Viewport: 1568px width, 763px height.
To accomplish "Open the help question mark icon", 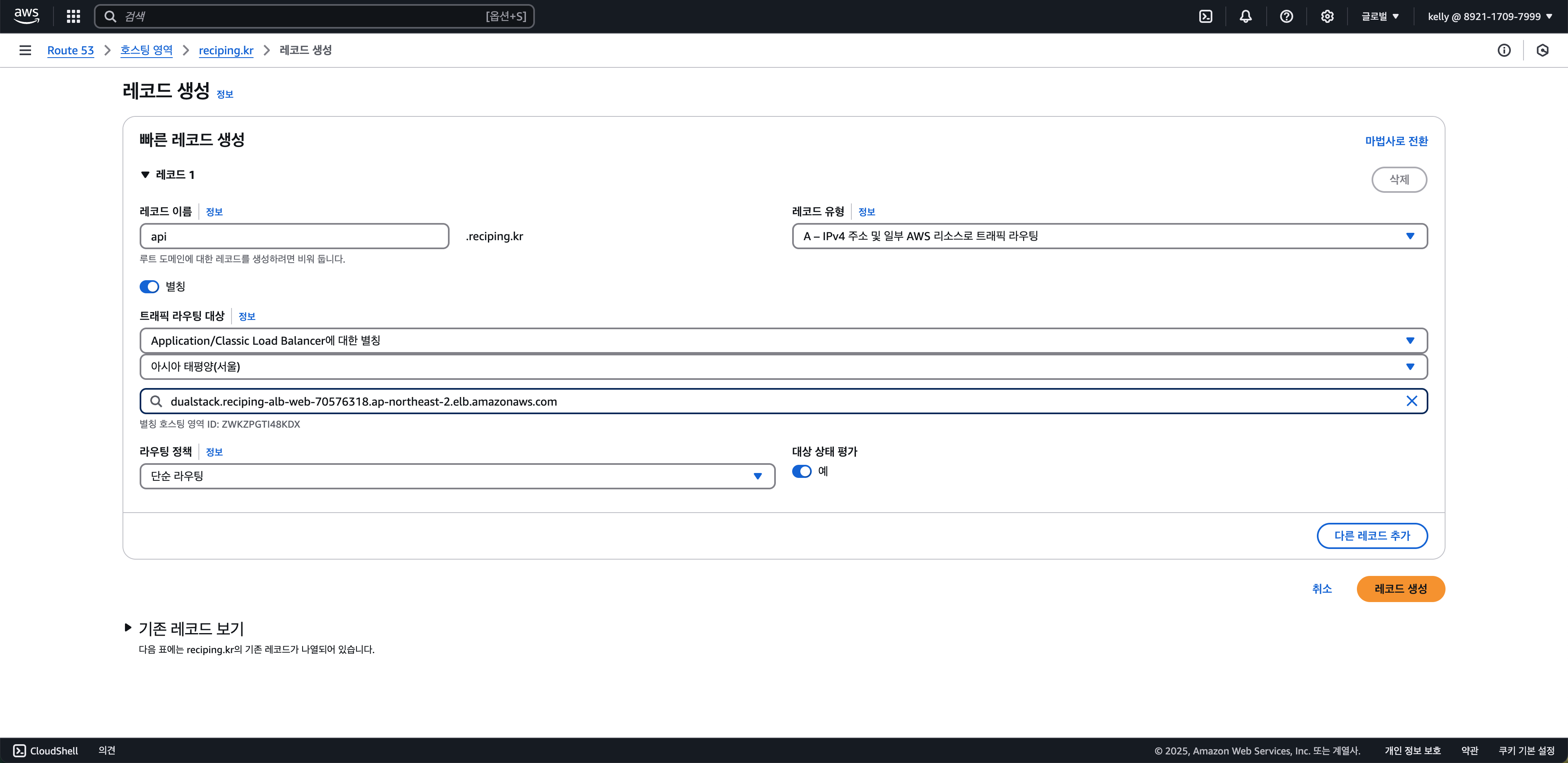I will pyautogui.click(x=1286, y=16).
